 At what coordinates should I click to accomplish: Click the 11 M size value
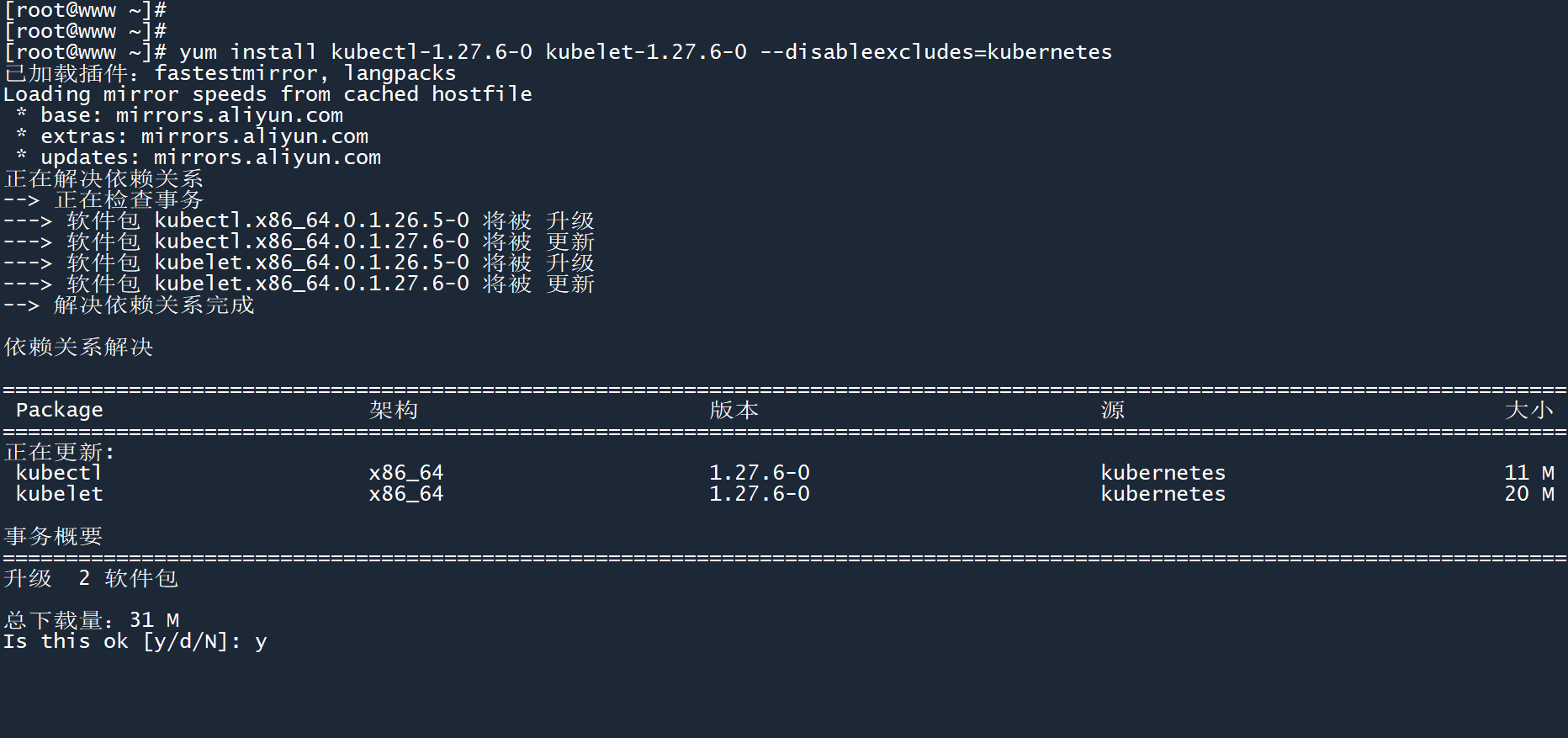[1528, 473]
